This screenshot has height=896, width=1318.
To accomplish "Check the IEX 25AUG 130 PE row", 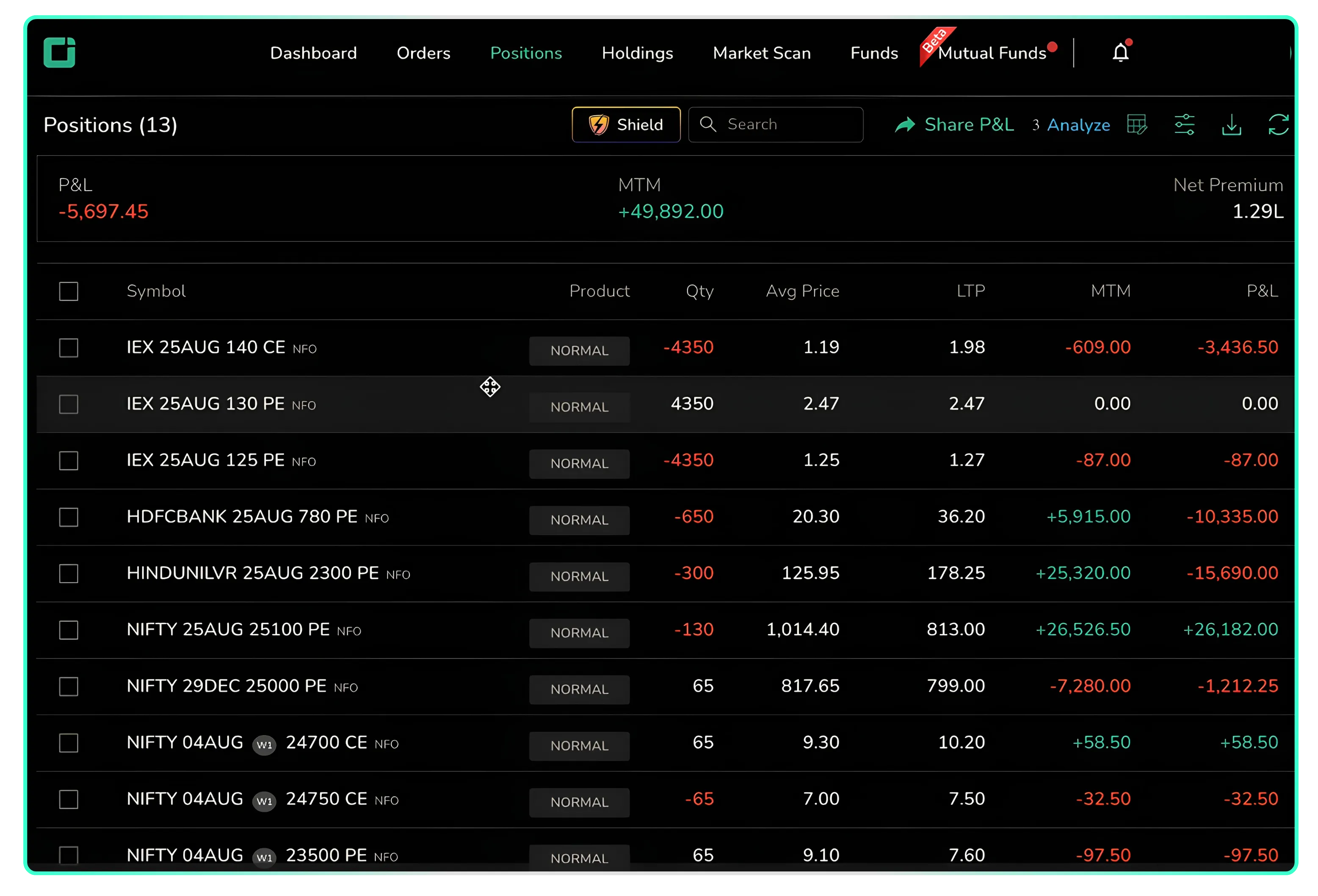I will 69,404.
